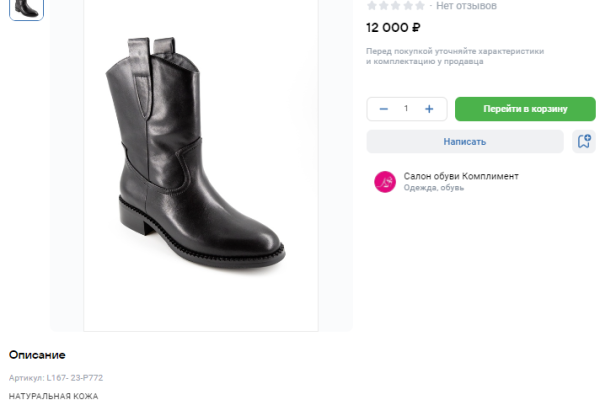Screen dimensions: 600x400
Task: Click the Артикул L167-23-P772 text
Action: (56, 378)
